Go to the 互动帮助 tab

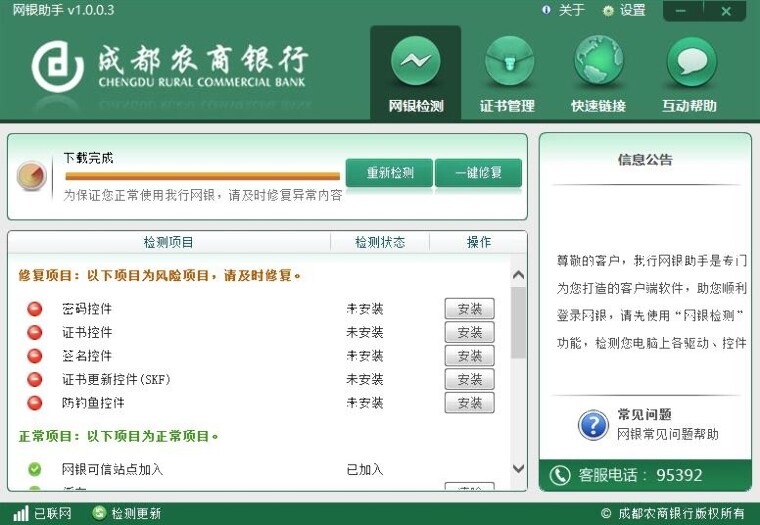pyautogui.click(x=689, y=73)
